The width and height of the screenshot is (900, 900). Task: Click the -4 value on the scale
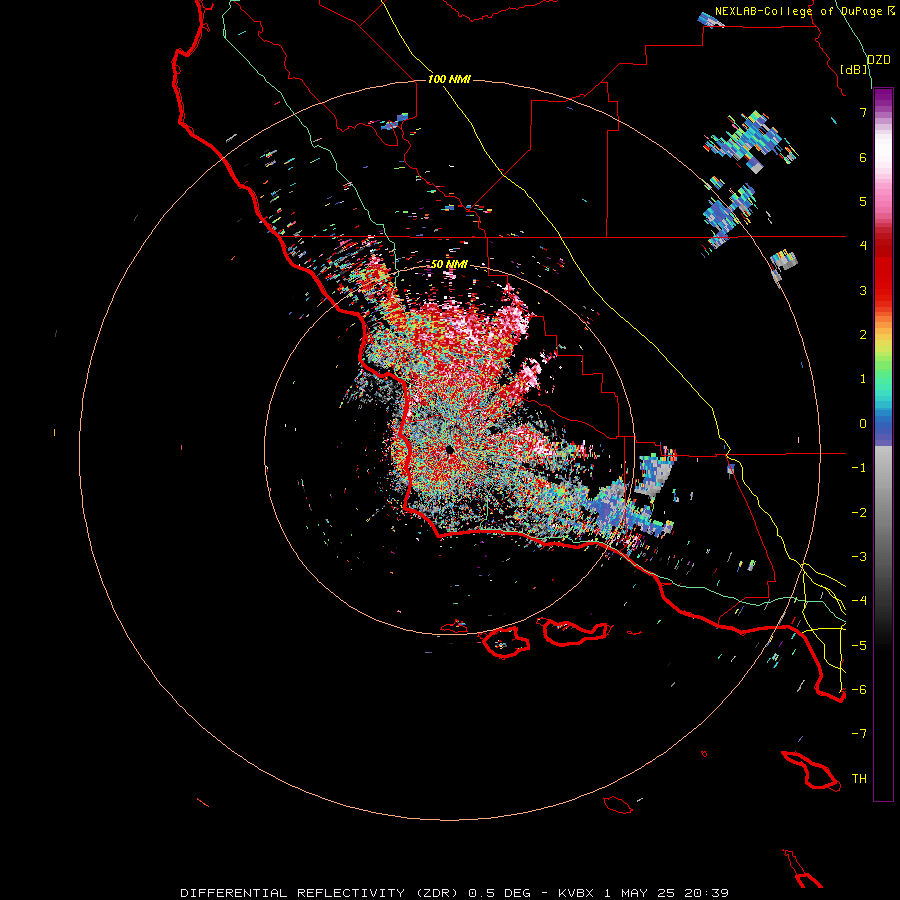(x=859, y=600)
